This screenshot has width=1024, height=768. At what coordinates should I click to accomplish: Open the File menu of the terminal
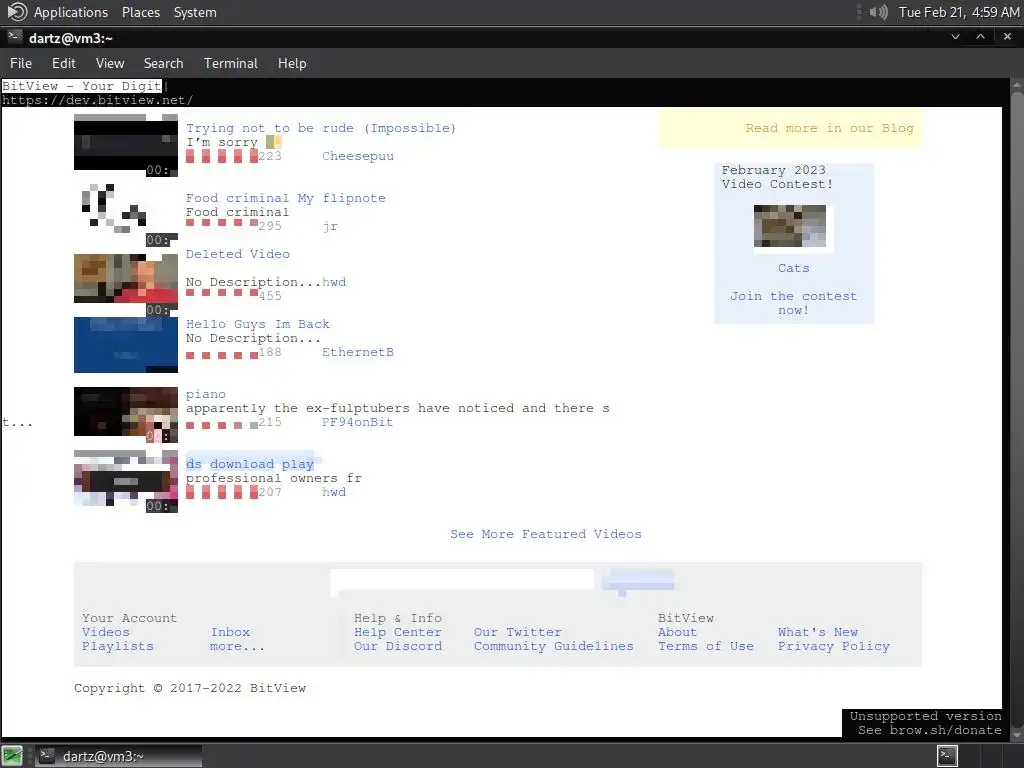pyautogui.click(x=21, y=63)
